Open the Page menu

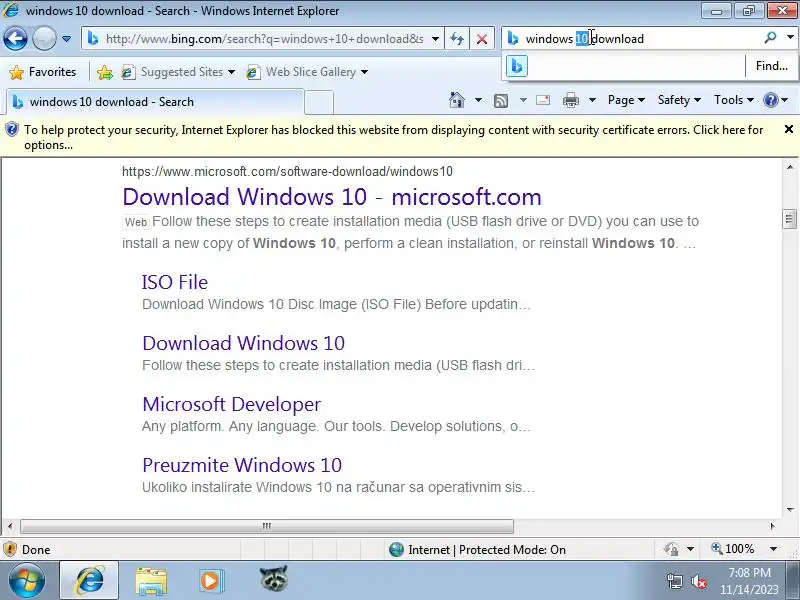point(626,100)
